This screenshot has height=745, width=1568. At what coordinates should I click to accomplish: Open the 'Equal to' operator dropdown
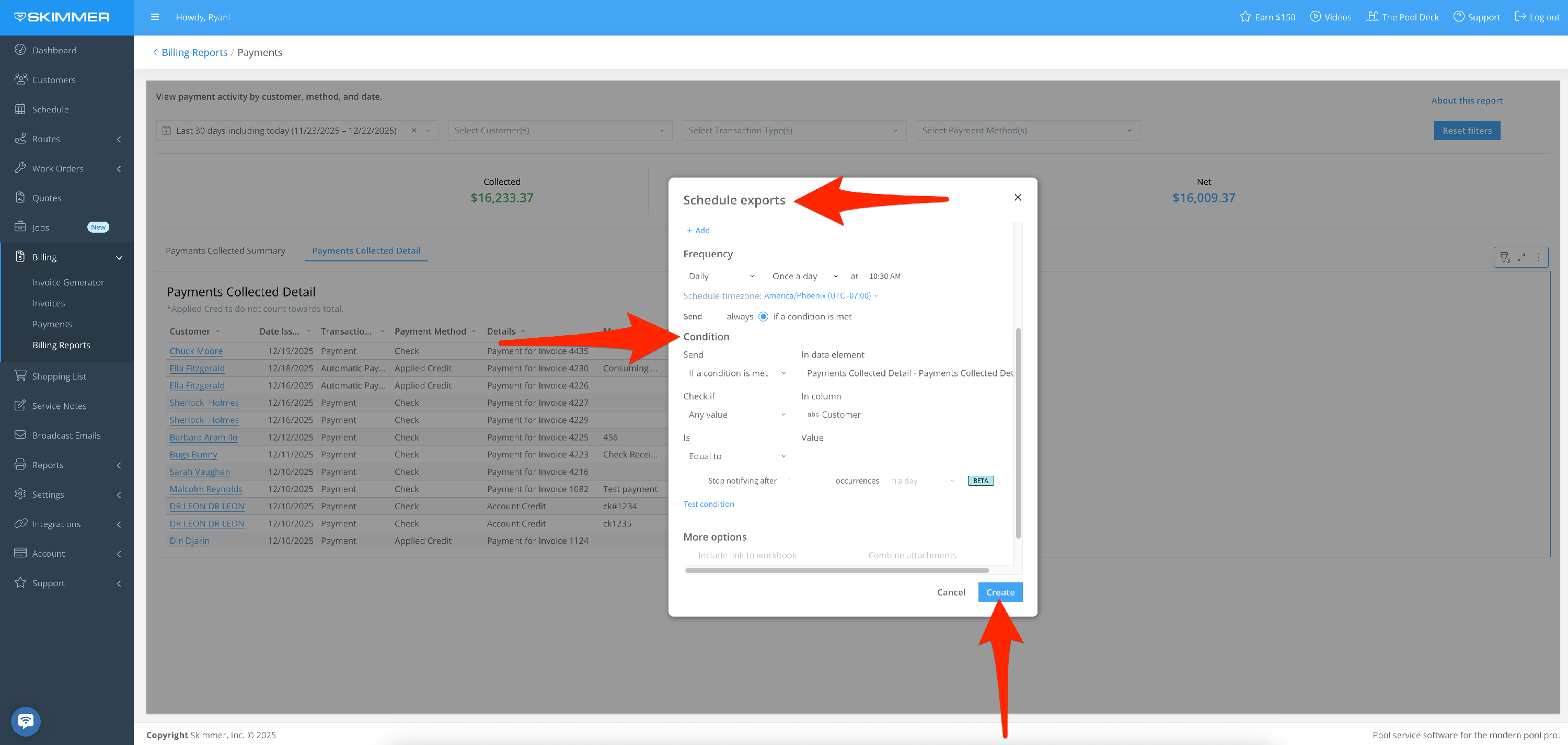coord(736,456)
